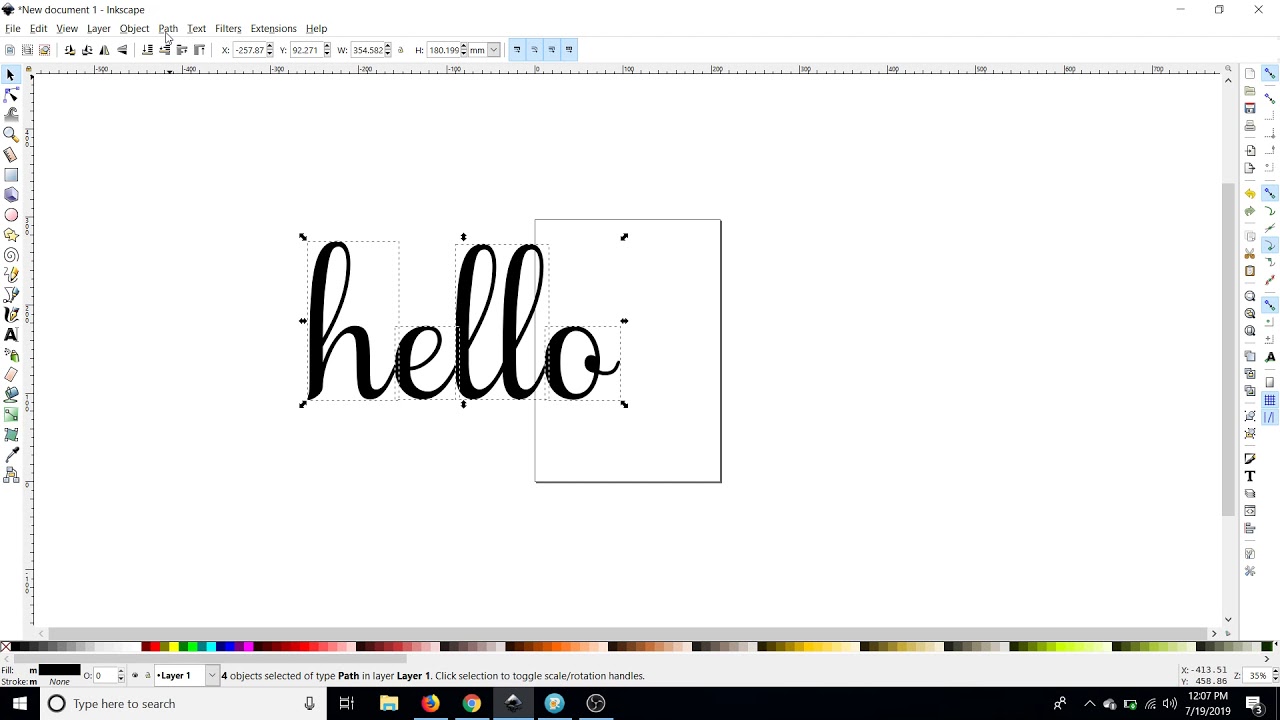Choose the Tweak objects tool
The height and width of the screenshot is (720, 1280).
[11, 115]
